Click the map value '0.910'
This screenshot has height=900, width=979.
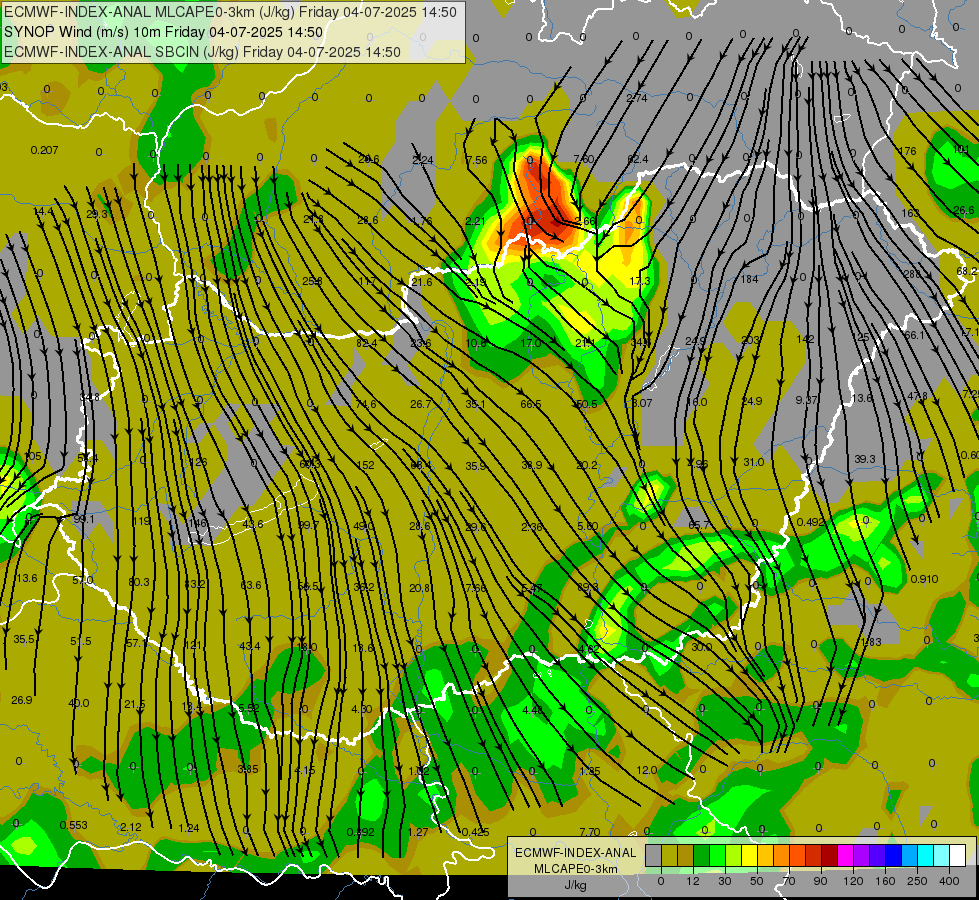pyautogui.click(x=924, y=579)
